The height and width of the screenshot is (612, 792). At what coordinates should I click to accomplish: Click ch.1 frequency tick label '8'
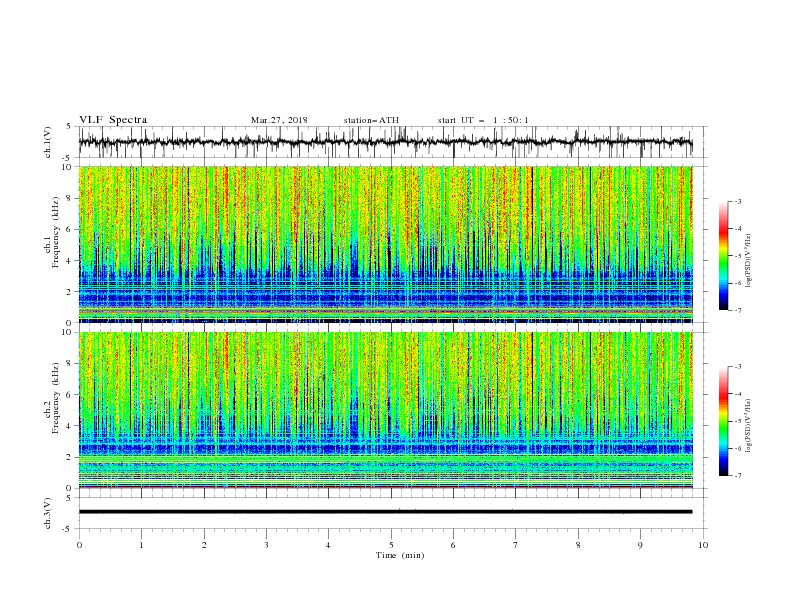click(x=70, y=198)
